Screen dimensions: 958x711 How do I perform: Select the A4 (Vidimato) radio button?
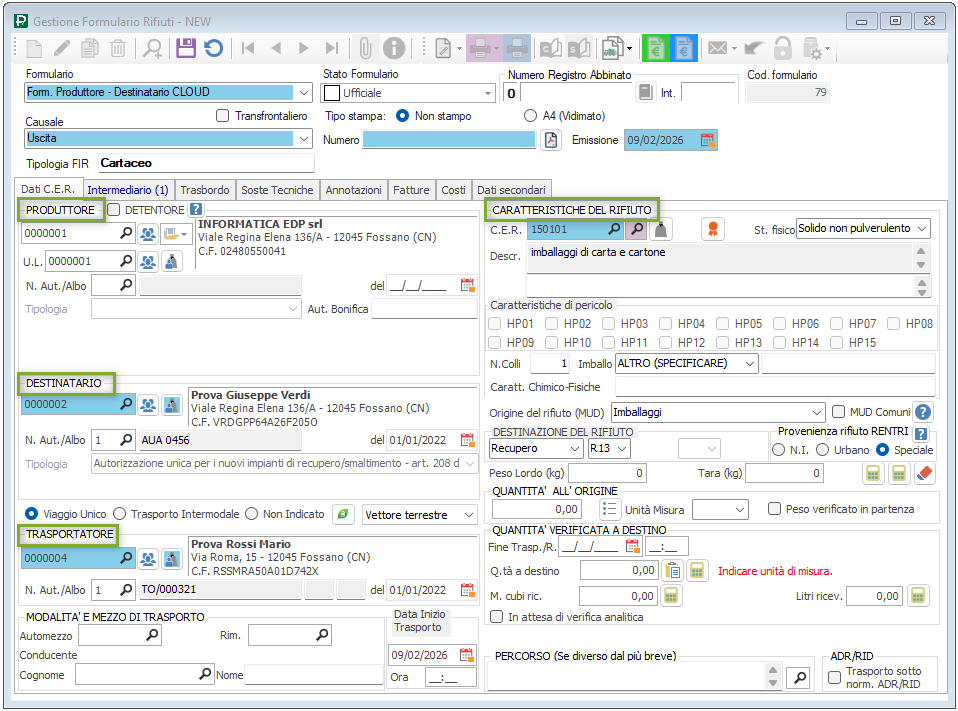point(530,116)
